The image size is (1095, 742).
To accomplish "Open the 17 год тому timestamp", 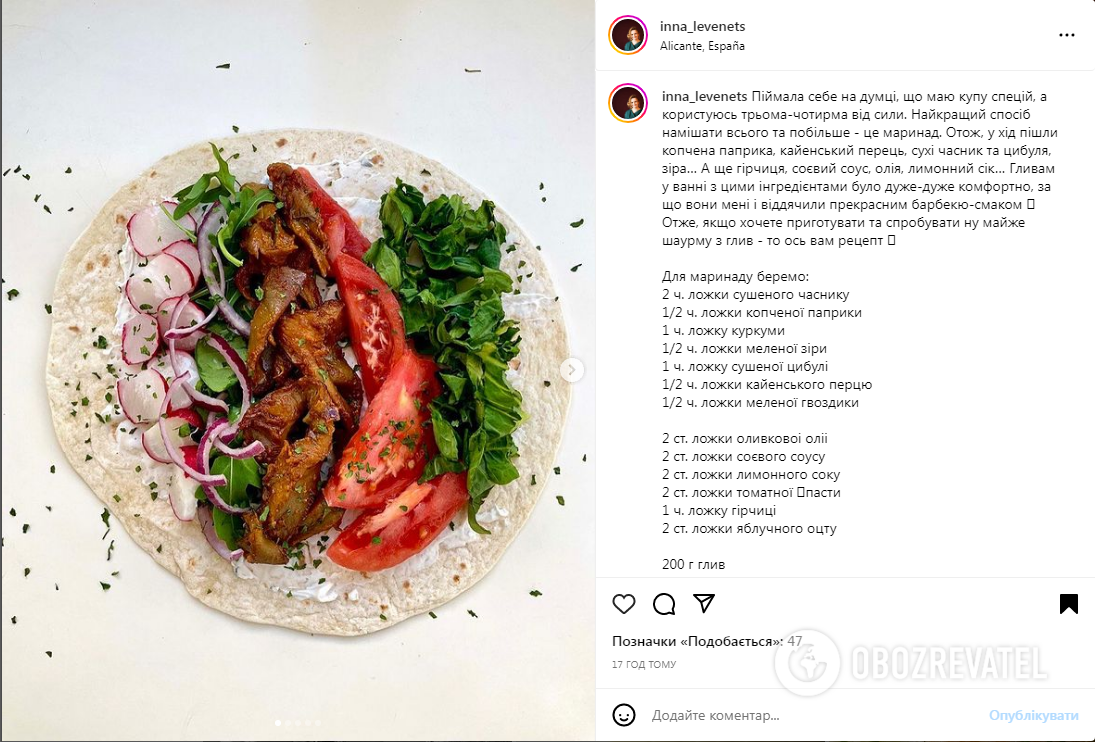I will coord(644,665).
